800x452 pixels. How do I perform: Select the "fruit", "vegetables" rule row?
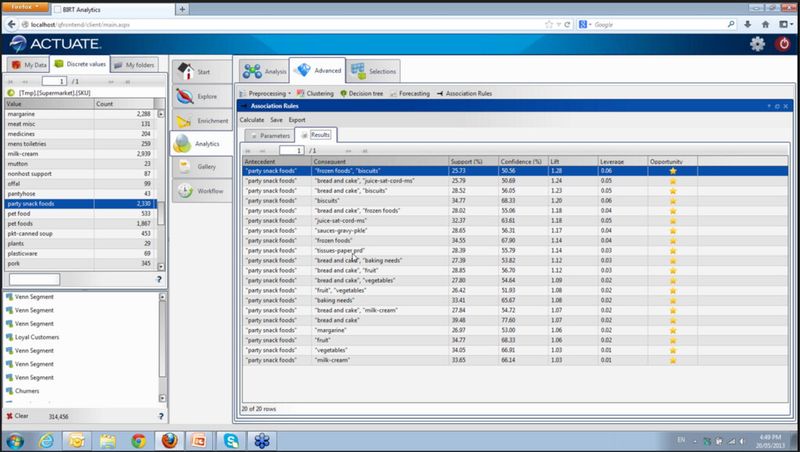pos(515,290)
